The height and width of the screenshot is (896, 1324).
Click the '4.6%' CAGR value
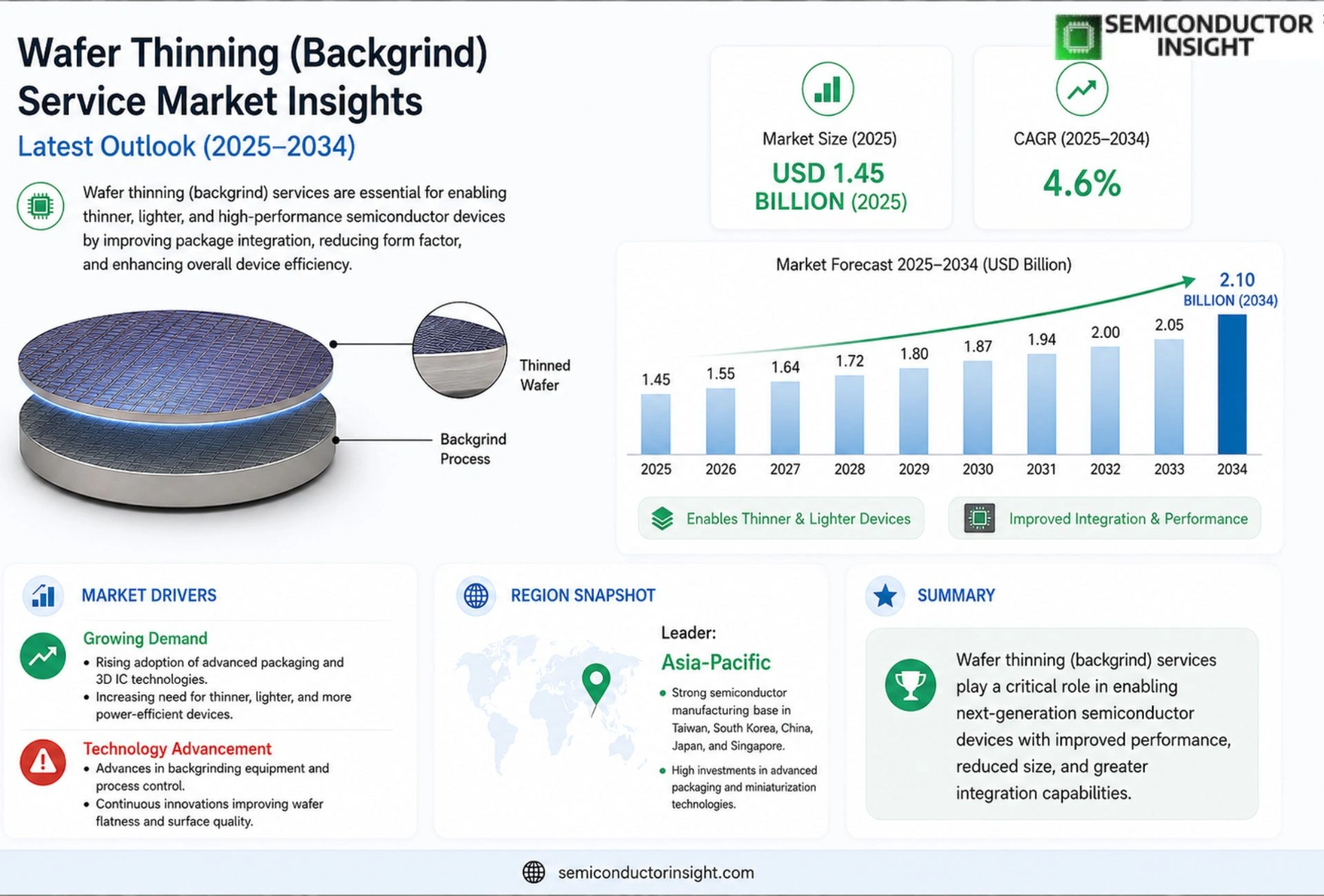[x=1082, y=183]
